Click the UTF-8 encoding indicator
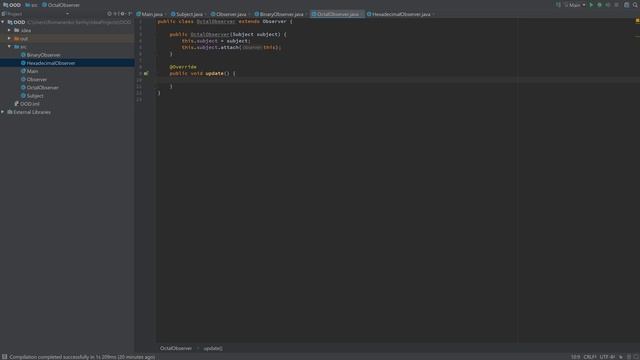Image resolution: width=640 pixels, height=360 pixels. point(607,357)
